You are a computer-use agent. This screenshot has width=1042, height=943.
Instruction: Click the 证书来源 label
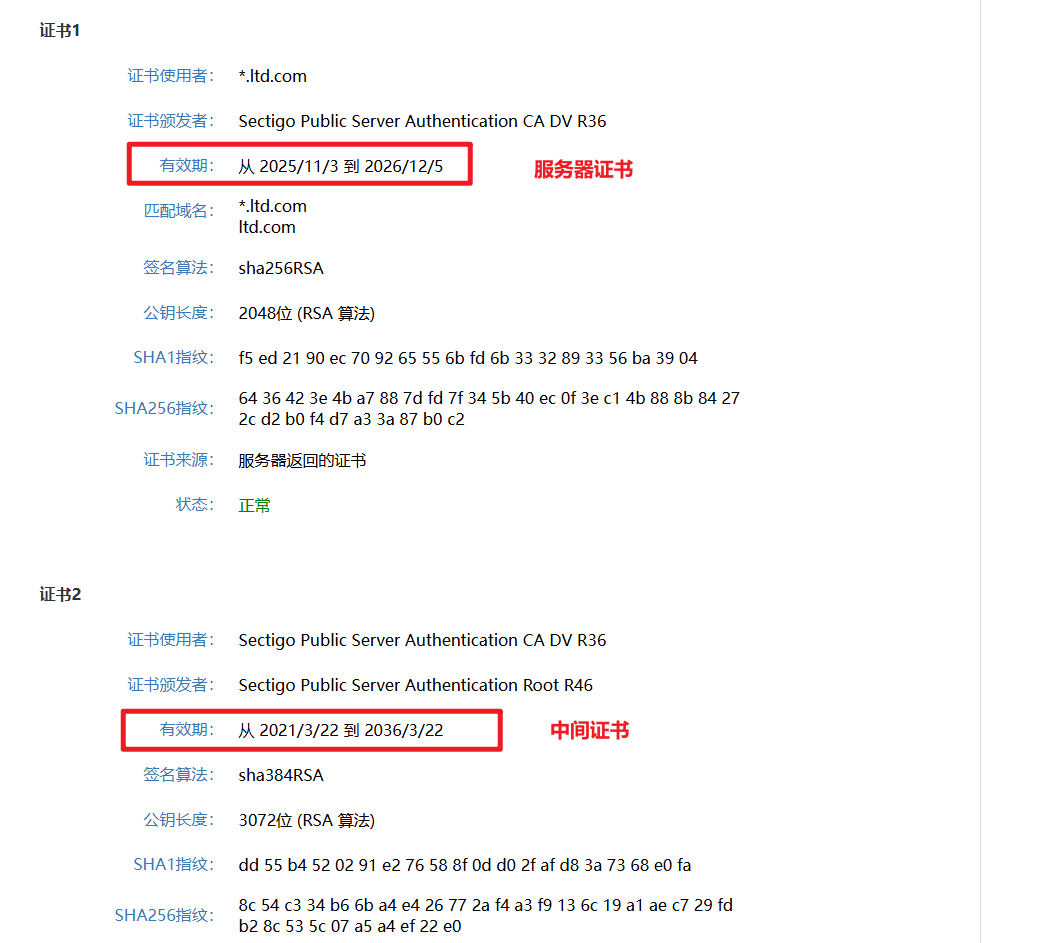[179, 460]
